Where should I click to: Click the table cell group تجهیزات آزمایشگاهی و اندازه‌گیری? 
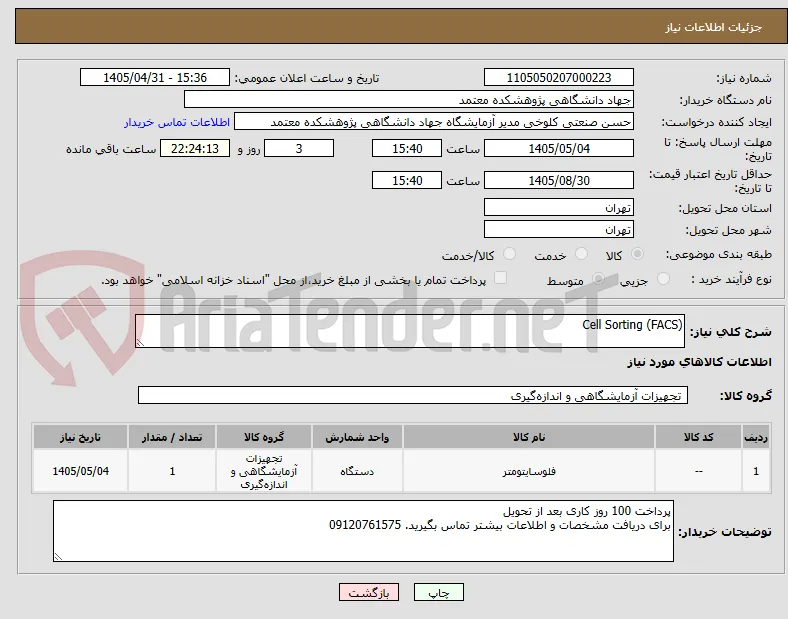[x=264, y=471]
